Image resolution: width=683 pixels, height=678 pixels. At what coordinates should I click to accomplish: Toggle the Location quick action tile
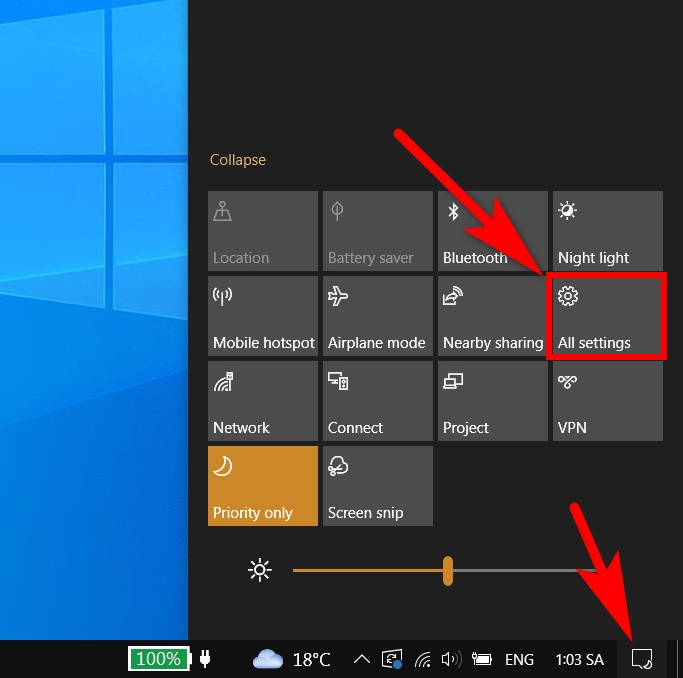click(x=263, y=231)
